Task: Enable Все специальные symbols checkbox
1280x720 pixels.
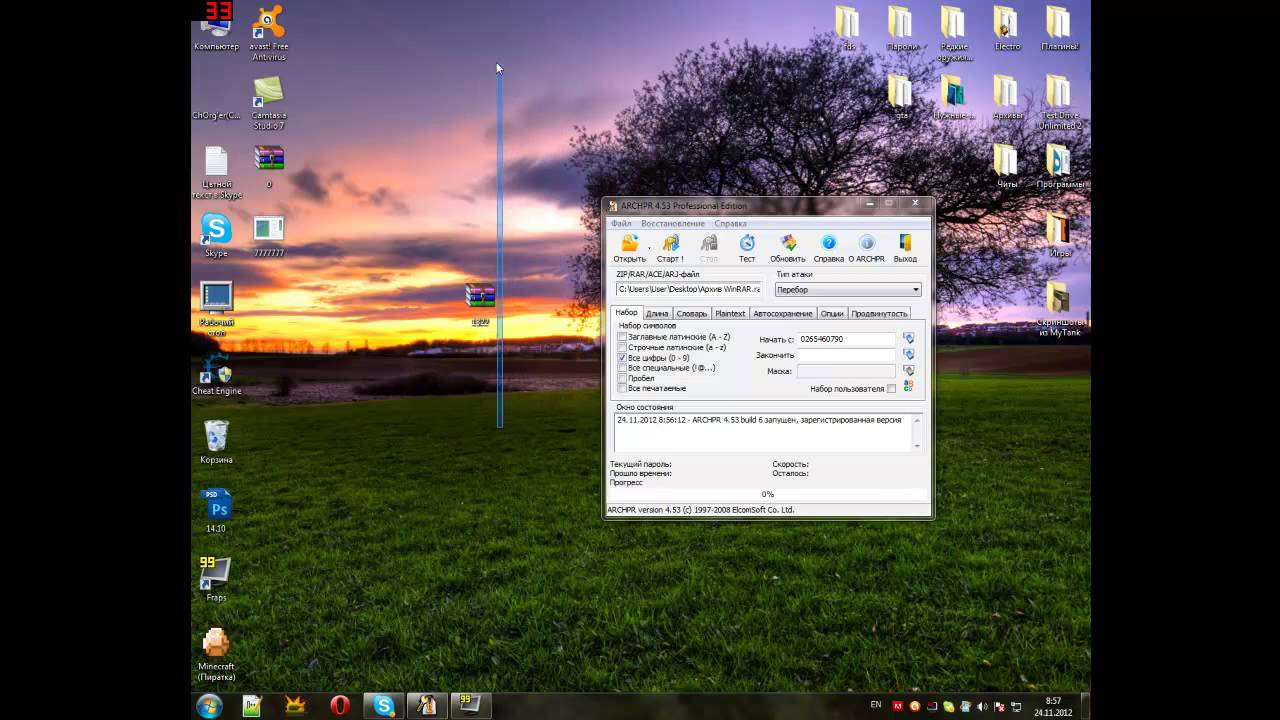Action: pos(622,367)
